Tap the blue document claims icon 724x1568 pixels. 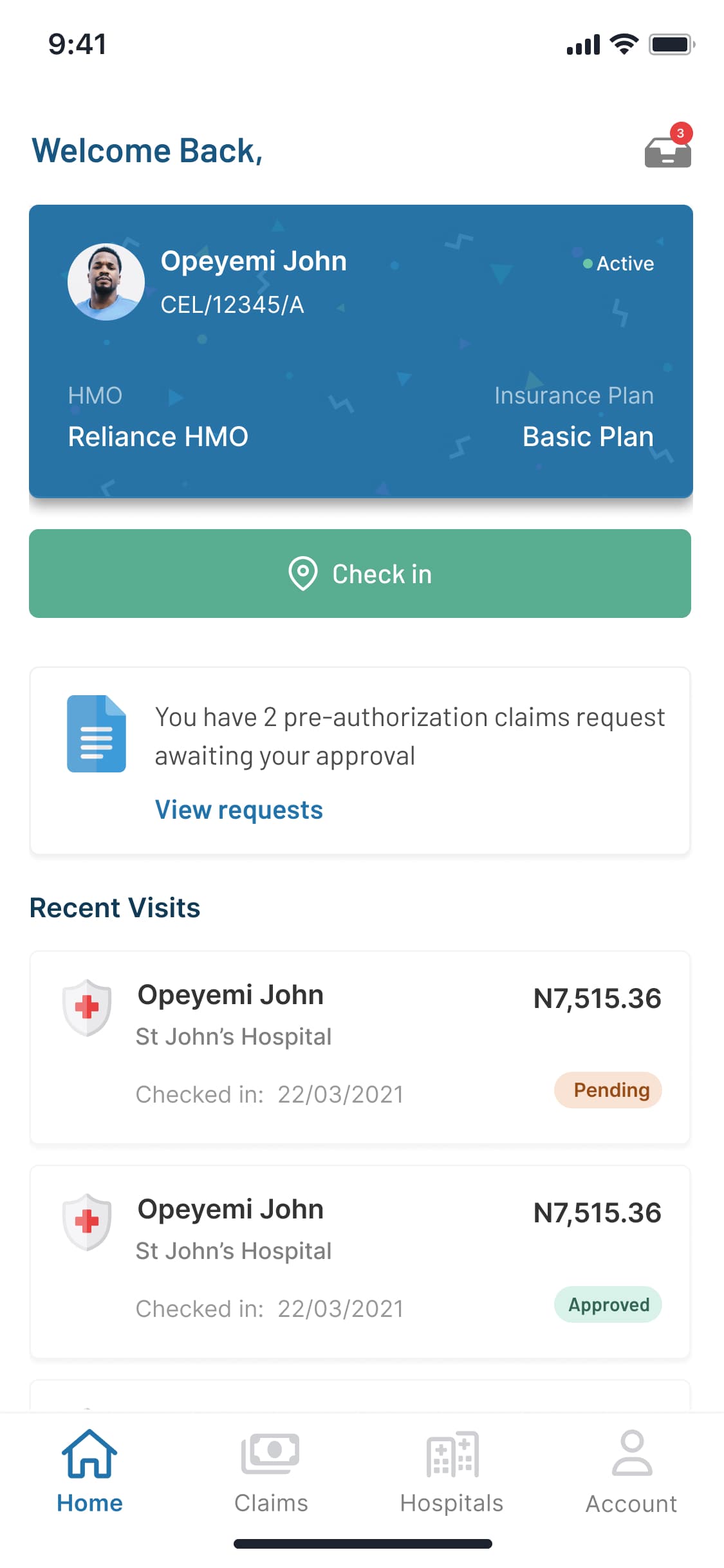tap(97, 733)
